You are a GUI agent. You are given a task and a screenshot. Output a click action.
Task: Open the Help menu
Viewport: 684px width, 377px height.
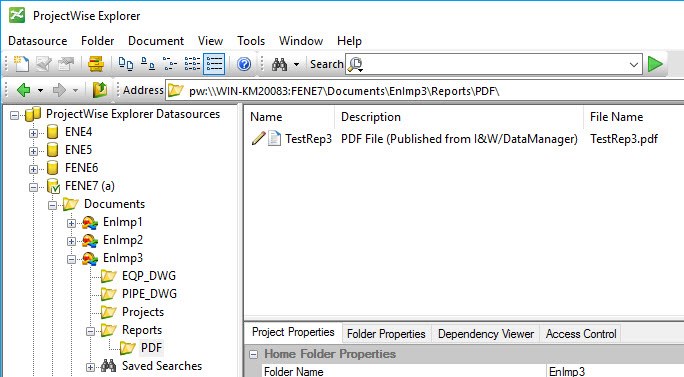349,41
